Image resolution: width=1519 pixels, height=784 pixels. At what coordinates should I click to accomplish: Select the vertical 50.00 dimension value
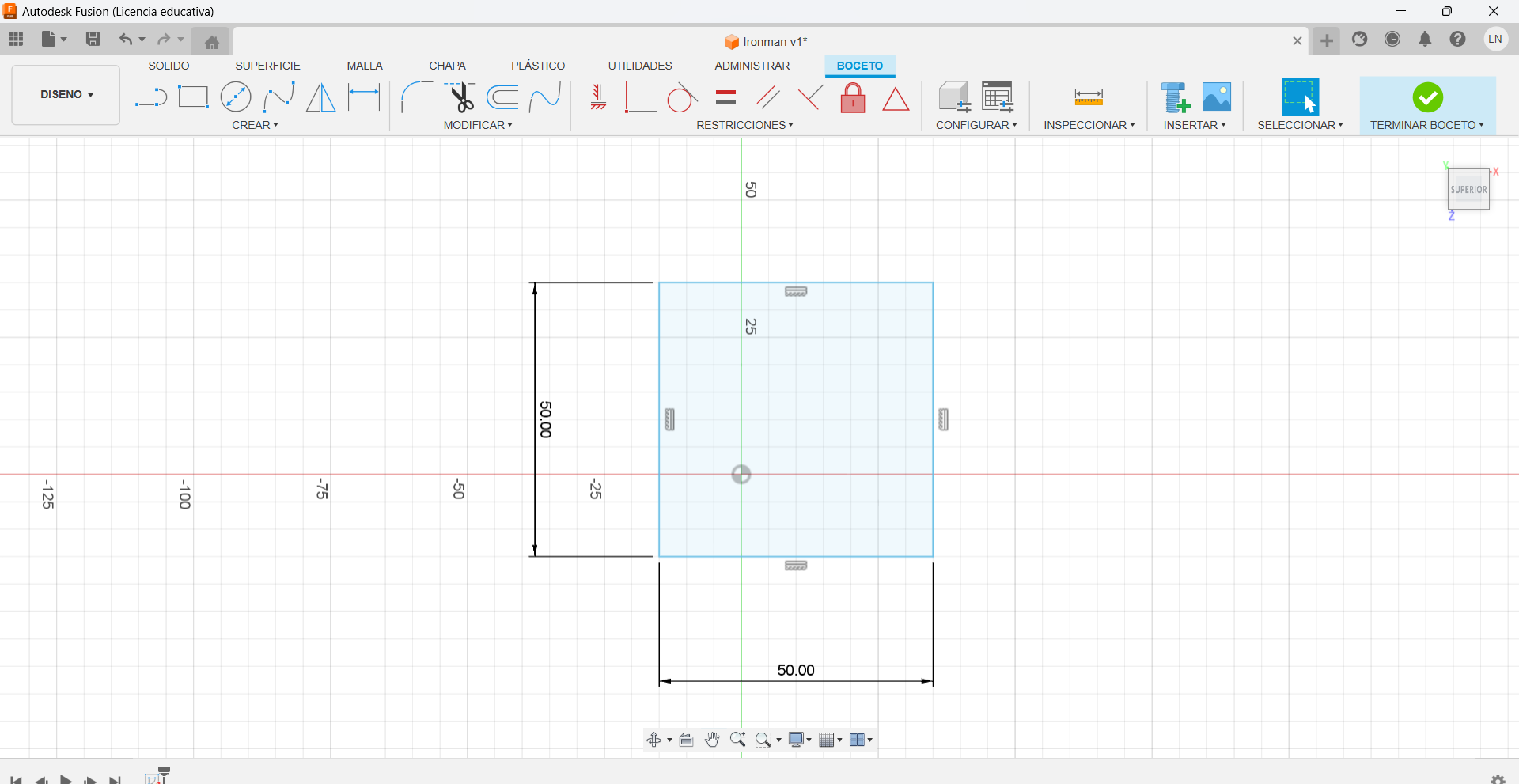pyautogui.click(x=546, y=419)
